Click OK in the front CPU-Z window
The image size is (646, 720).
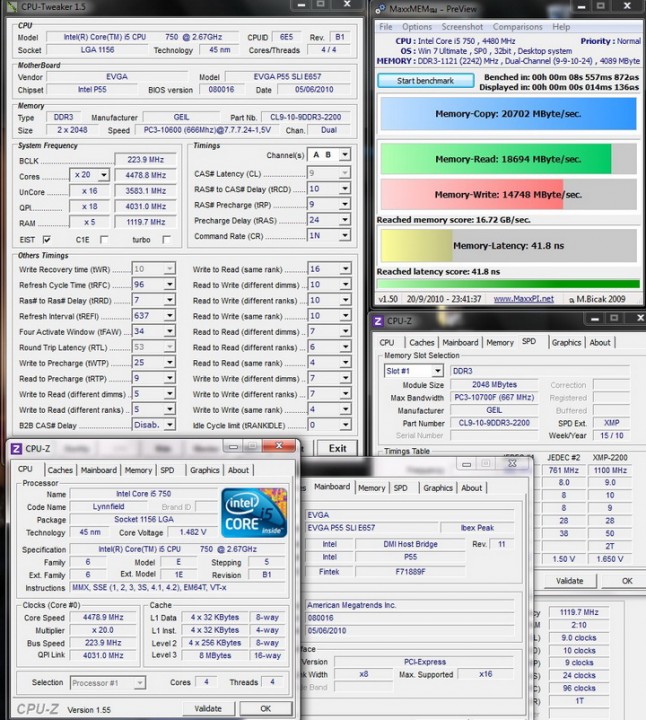[265, 709]
